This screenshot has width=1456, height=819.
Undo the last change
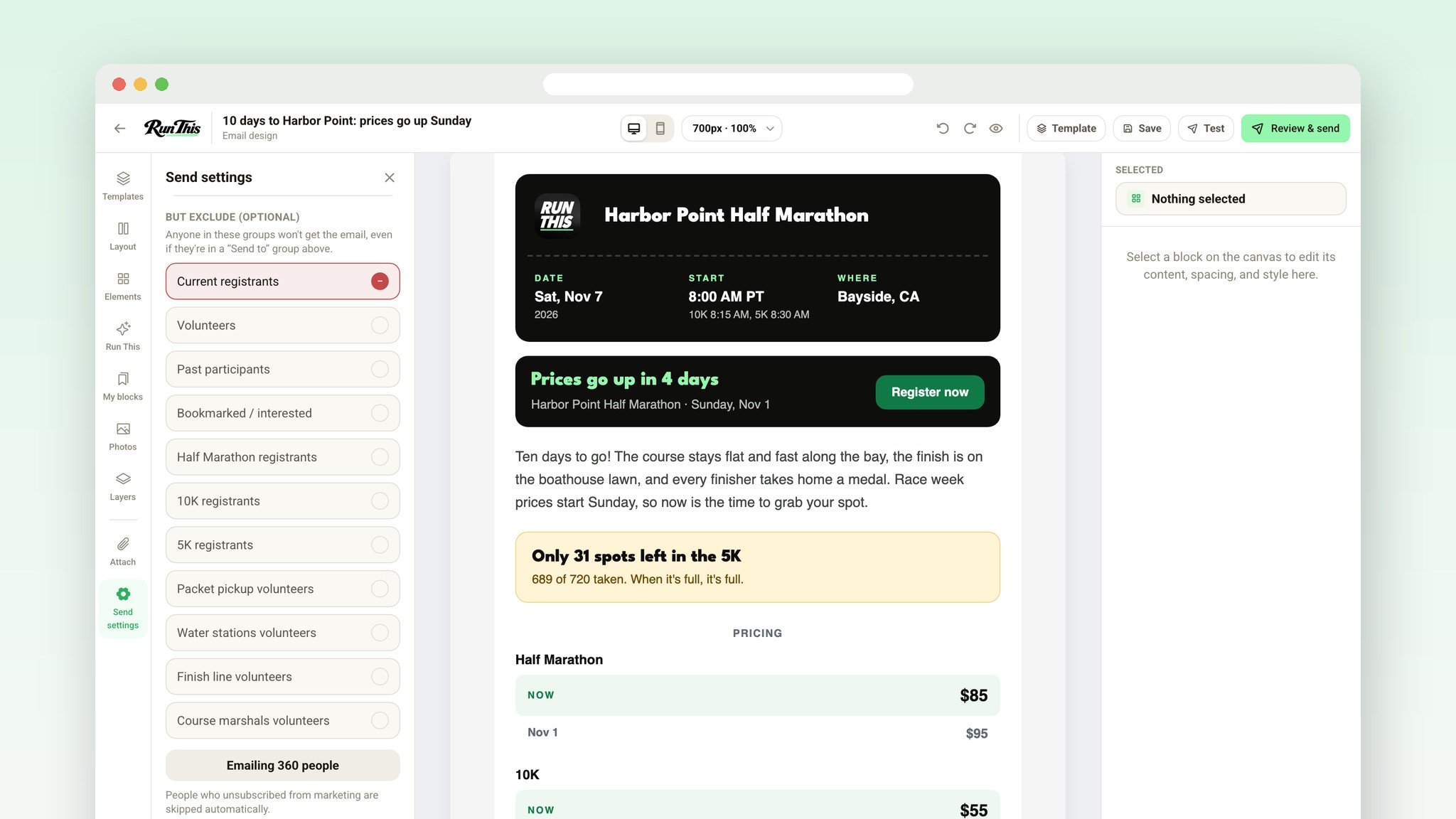pyautogui.click(x=943, y=129)
